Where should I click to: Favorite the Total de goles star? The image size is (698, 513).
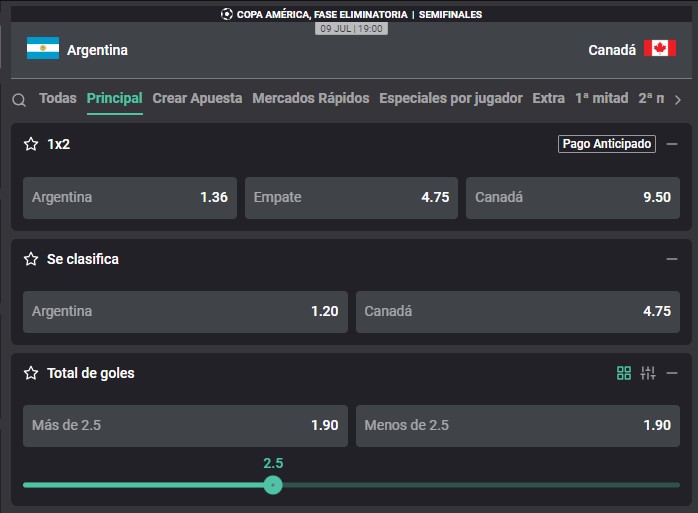31,373
